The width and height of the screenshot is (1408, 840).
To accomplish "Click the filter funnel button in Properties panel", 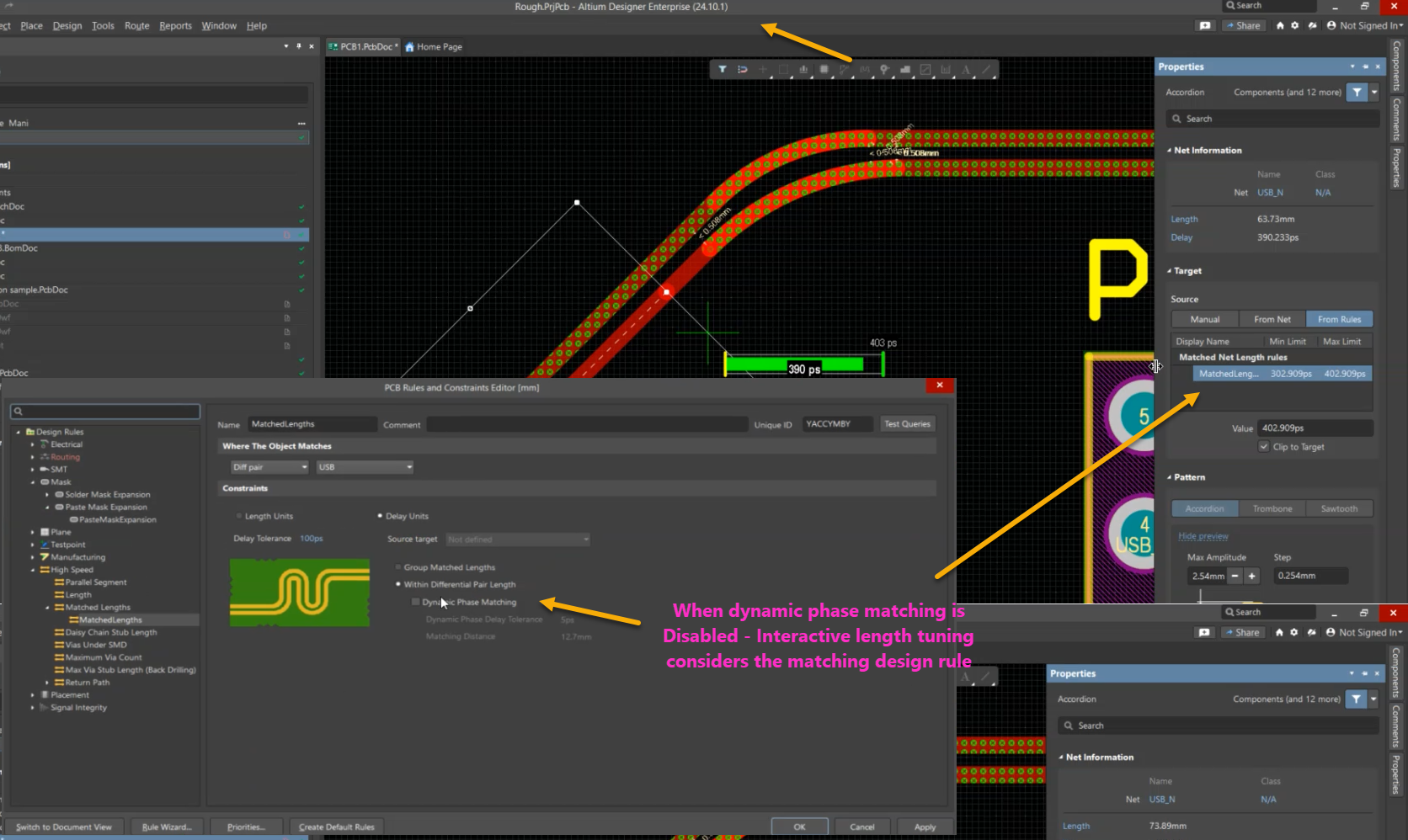I will pyautogui.click(x=1357, y=93).
